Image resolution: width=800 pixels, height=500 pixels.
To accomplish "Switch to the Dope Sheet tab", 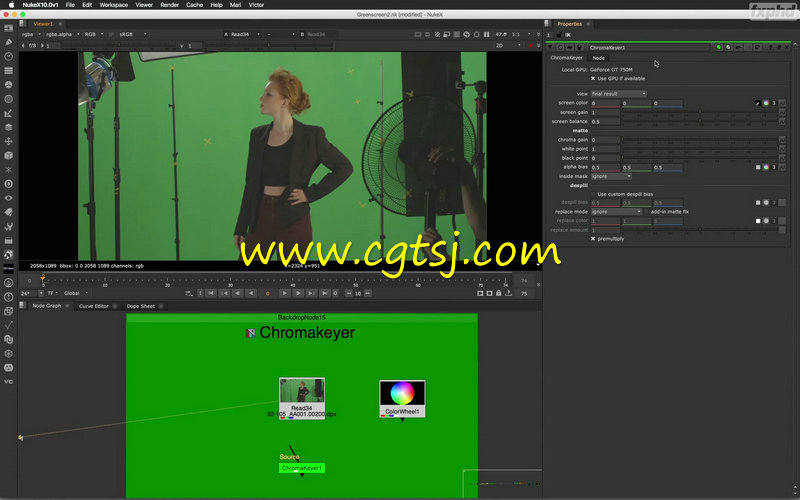I will pos(140,306).
